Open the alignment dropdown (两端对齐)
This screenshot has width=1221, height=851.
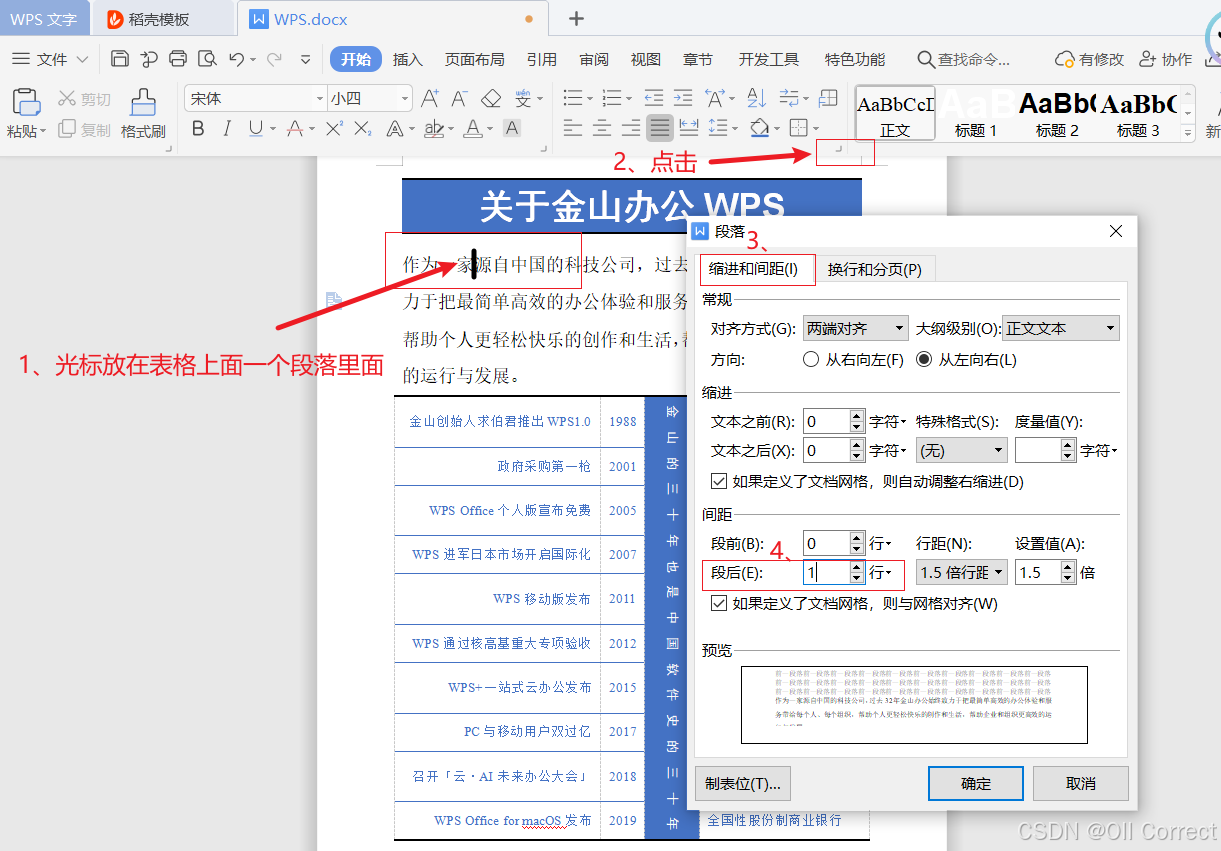click(856, 328)
